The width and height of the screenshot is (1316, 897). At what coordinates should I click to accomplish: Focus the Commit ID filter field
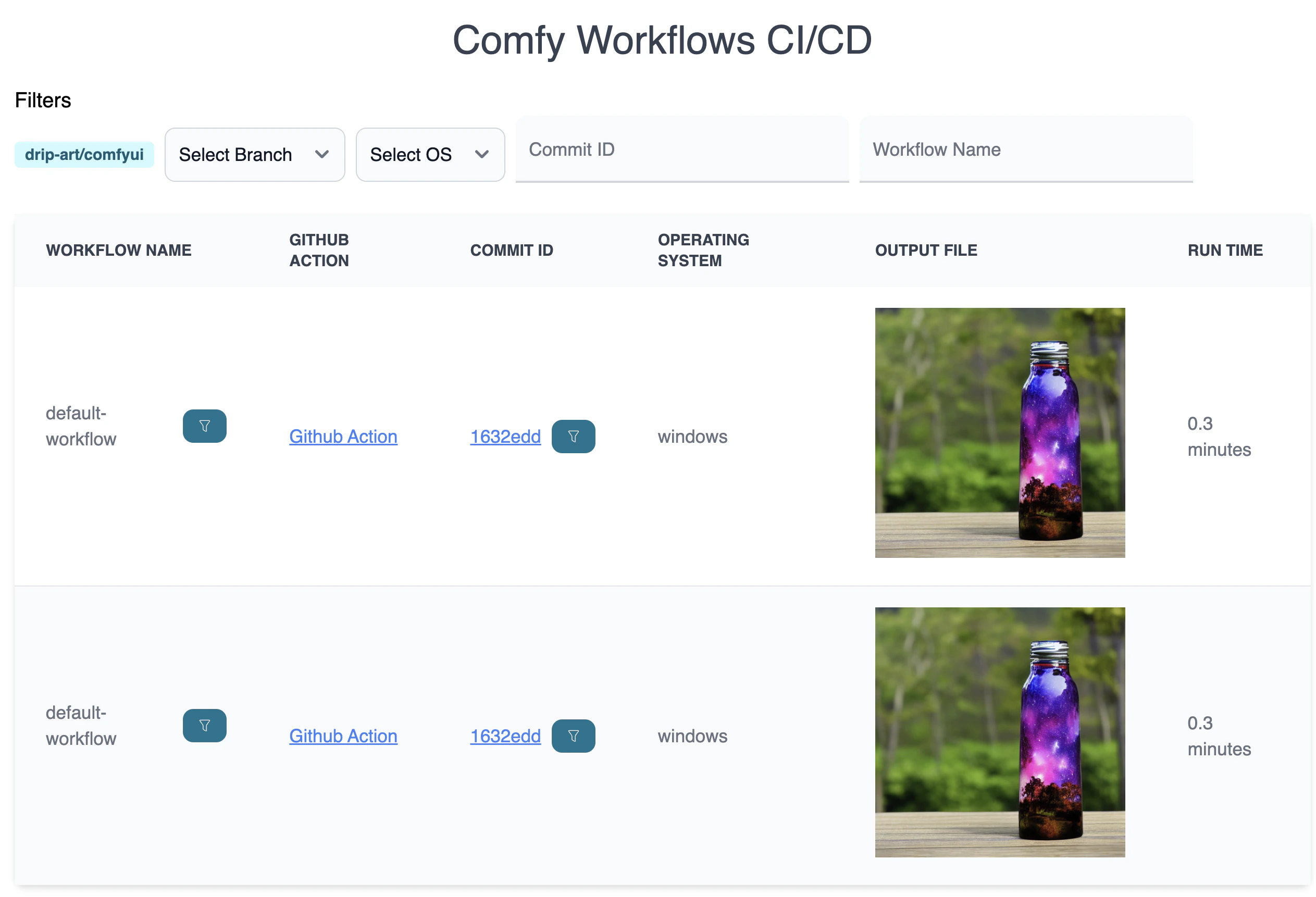pyautogui.click(x=682, y=150)
